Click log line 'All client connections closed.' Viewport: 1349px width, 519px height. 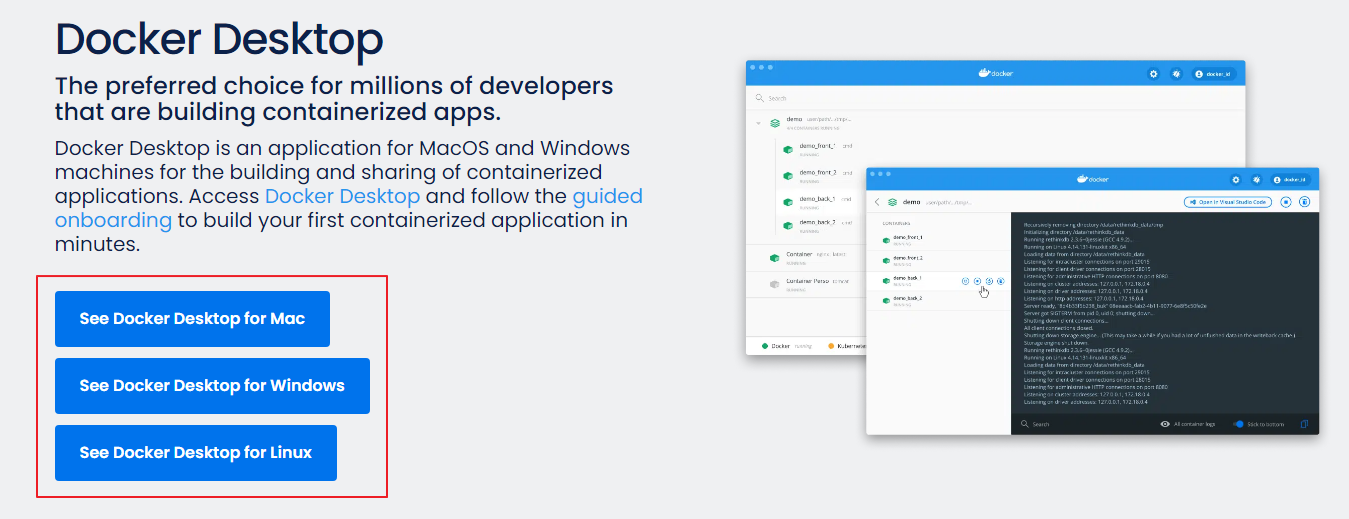click(1058, 328)
